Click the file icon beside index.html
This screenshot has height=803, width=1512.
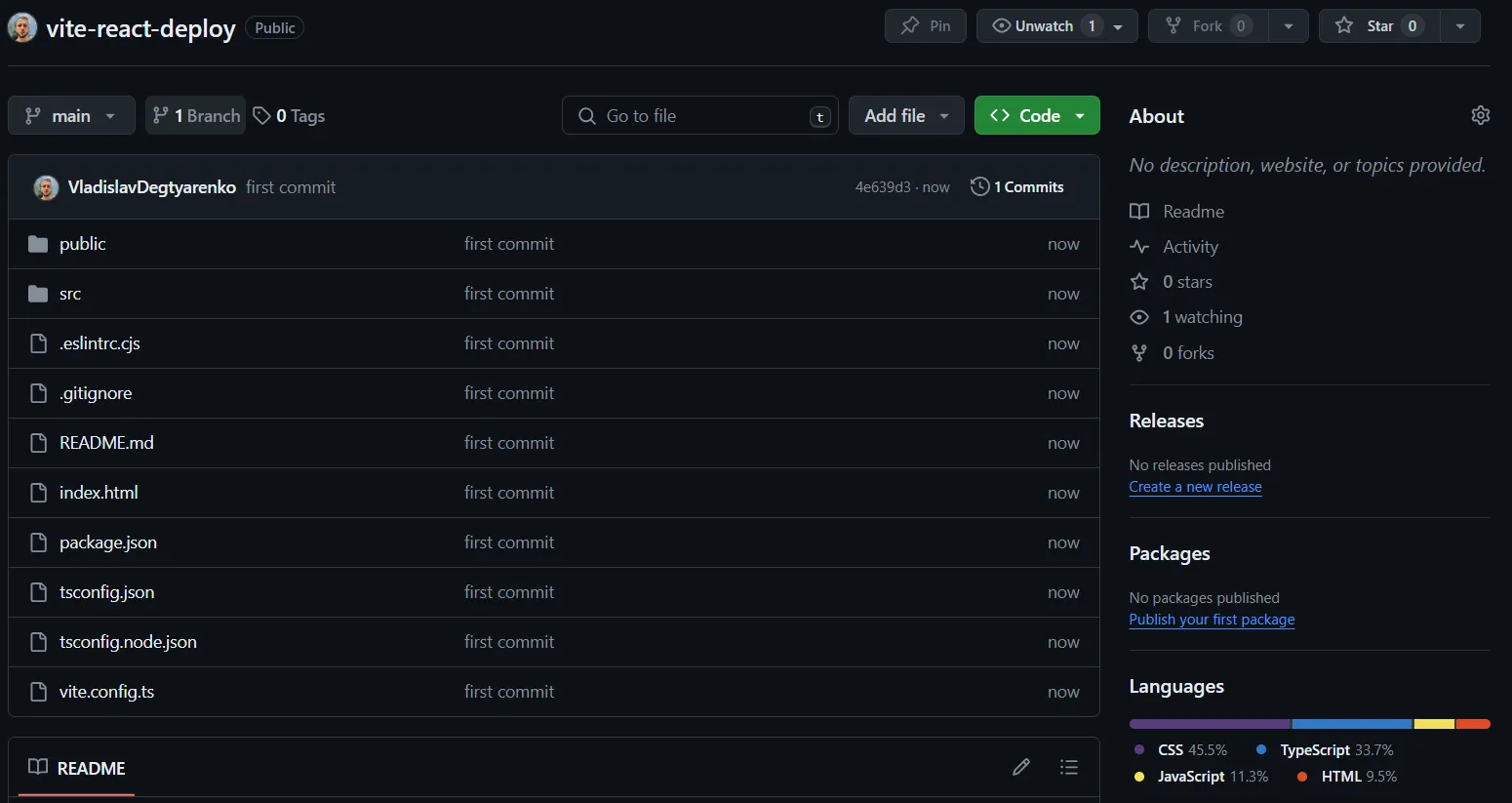coord(38,493)
